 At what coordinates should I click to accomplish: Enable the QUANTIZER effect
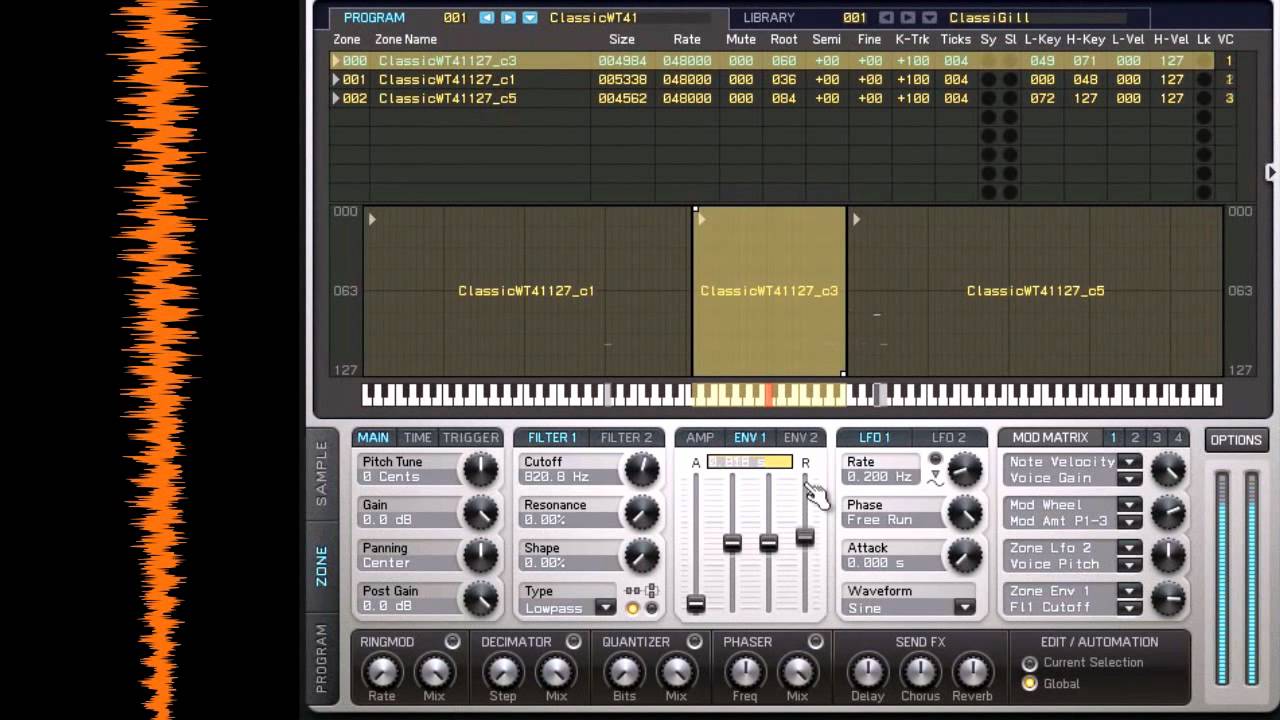pyautogui.click(x=695, y=641)
